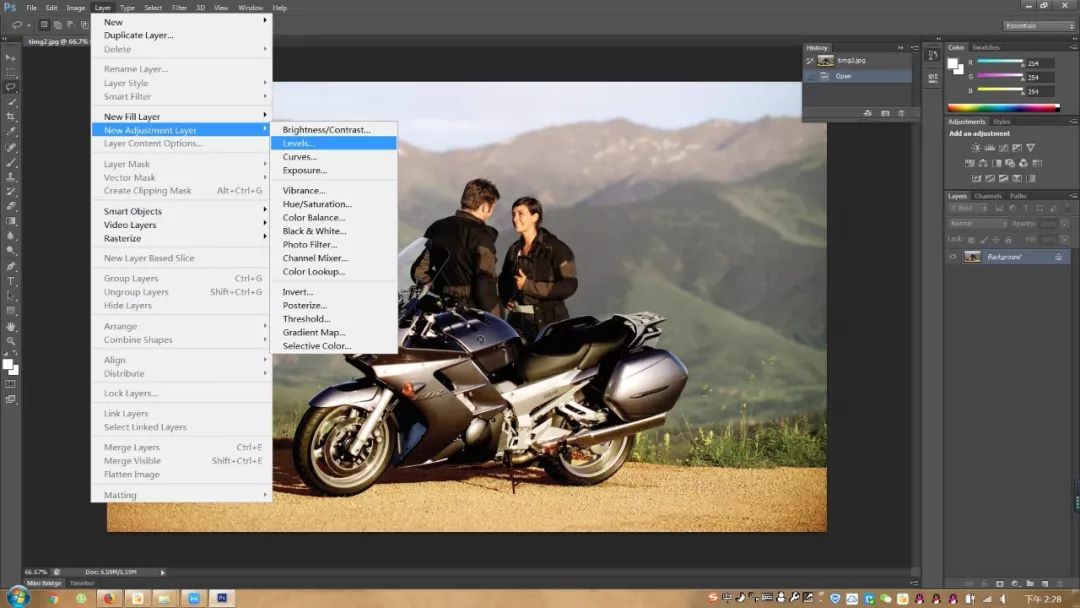Select the Hand tool
The height and width of the screenshot is (608, 1080).
(11, 326)
